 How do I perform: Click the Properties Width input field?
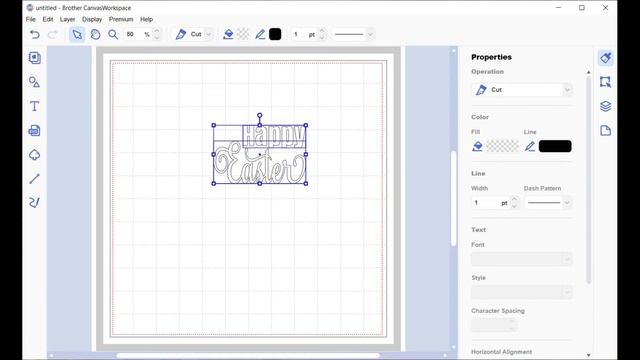(x=491, y=202)
